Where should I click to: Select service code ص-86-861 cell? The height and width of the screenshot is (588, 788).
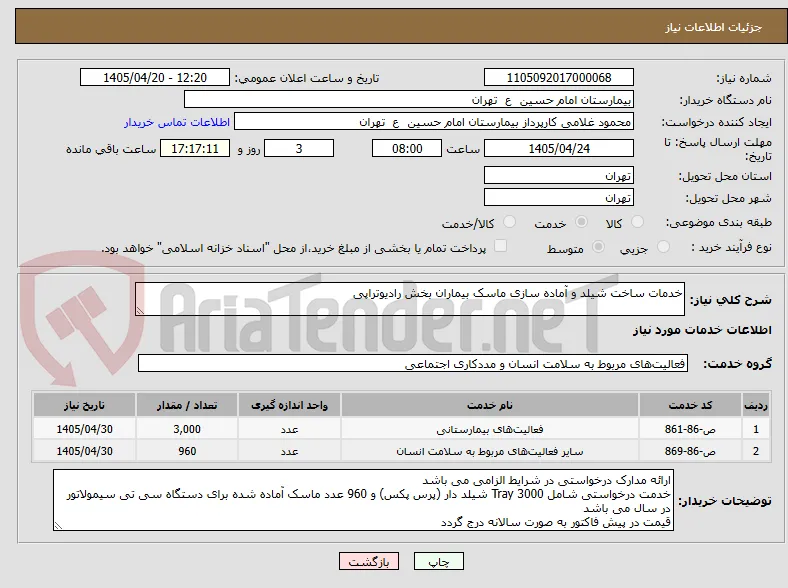pos(691,429)
